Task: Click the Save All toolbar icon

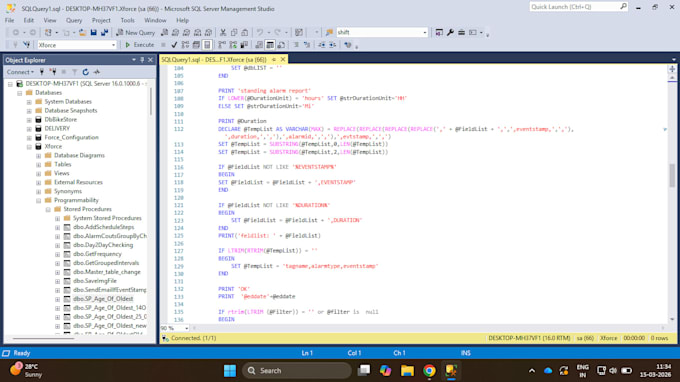Action: coord(105,33)
